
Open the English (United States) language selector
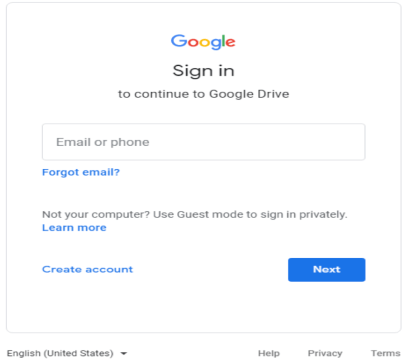click(x=67, y=353)
